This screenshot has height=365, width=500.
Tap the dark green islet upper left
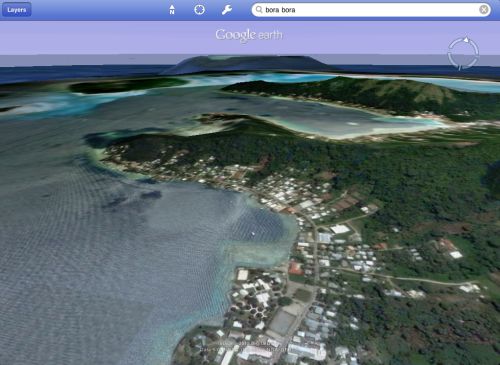click(122, 85)
